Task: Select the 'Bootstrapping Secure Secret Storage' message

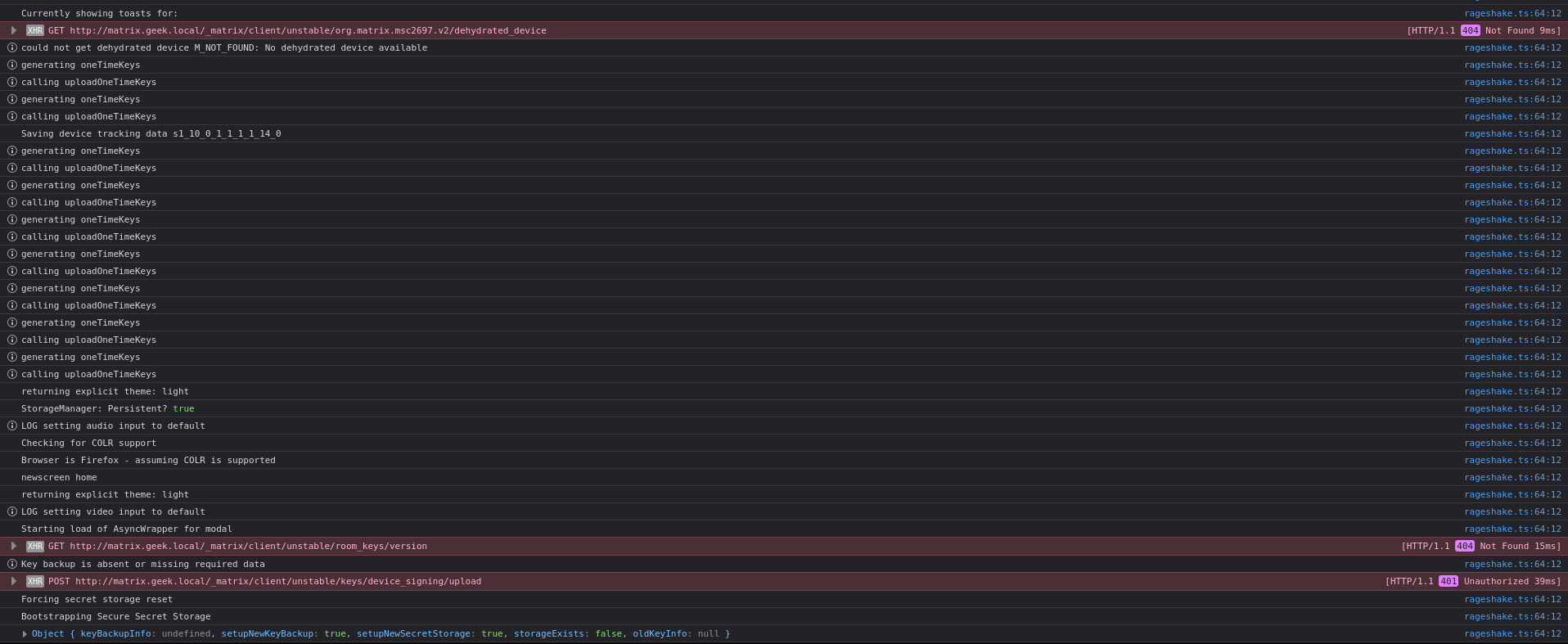Action: tap(115, 616)
